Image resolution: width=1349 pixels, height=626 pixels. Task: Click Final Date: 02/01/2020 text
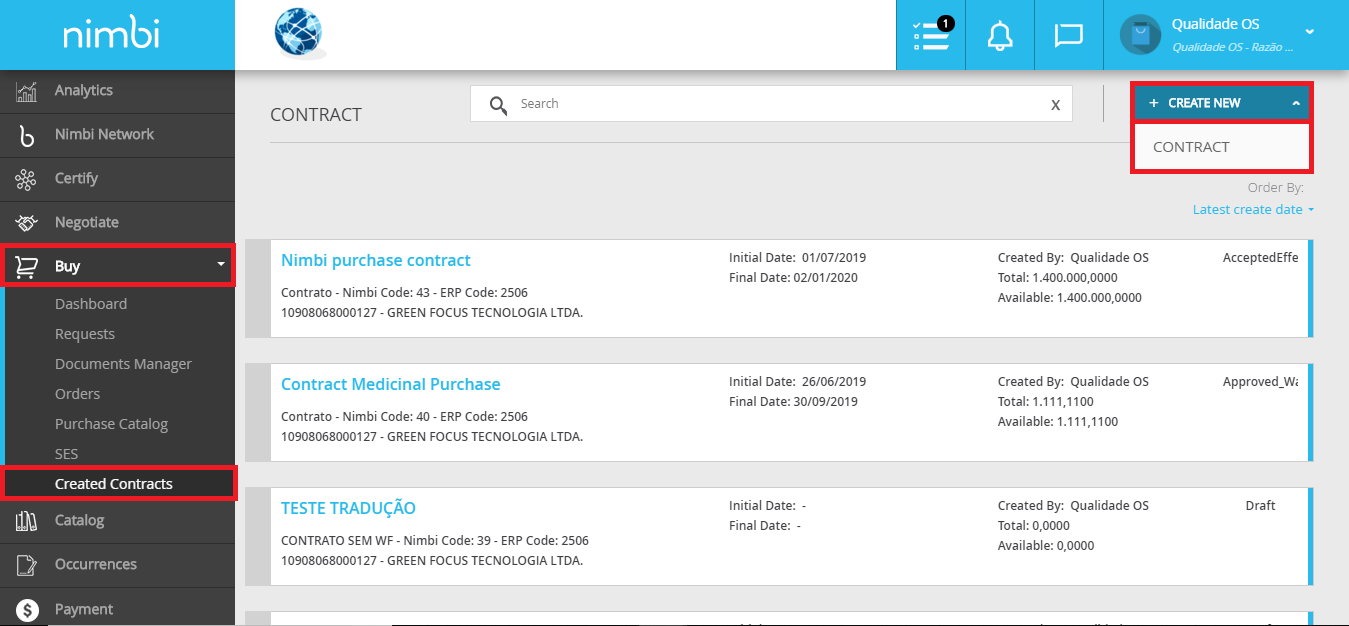(x=793, y=278)
